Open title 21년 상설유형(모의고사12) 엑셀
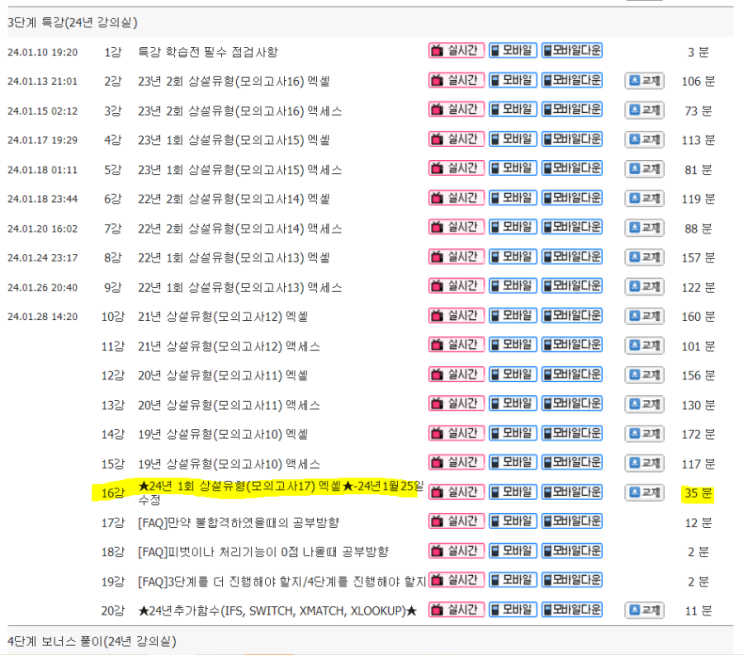This screenshot has height=655, width=743. pyautogui.click(x=223, y=316)
